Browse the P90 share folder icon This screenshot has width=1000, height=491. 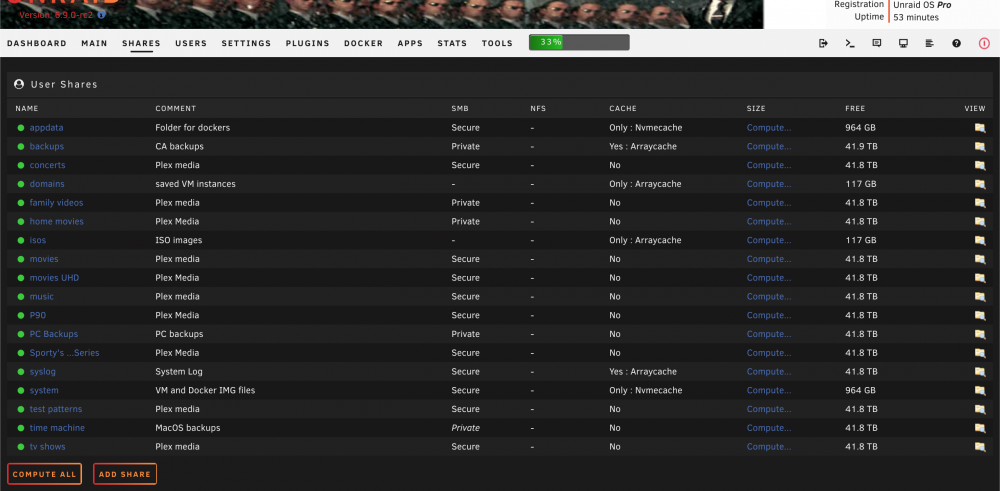click(x=980, y=315)
